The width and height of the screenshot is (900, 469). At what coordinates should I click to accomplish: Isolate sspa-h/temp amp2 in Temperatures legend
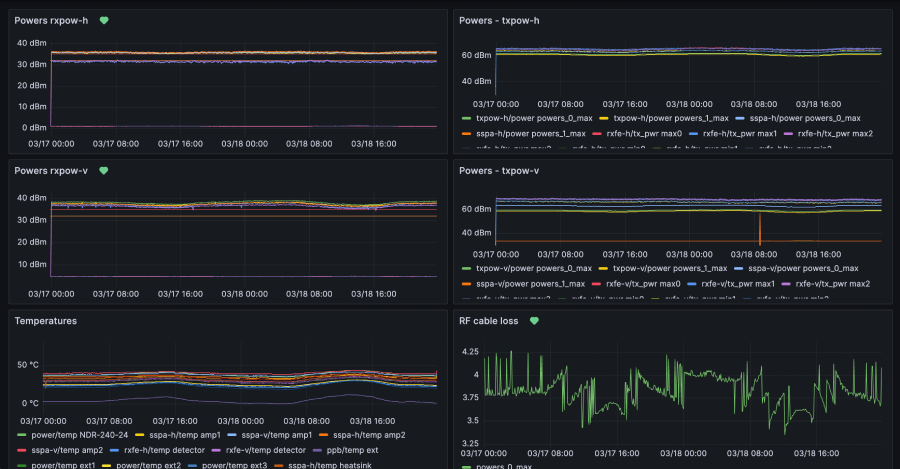(369, 435)
